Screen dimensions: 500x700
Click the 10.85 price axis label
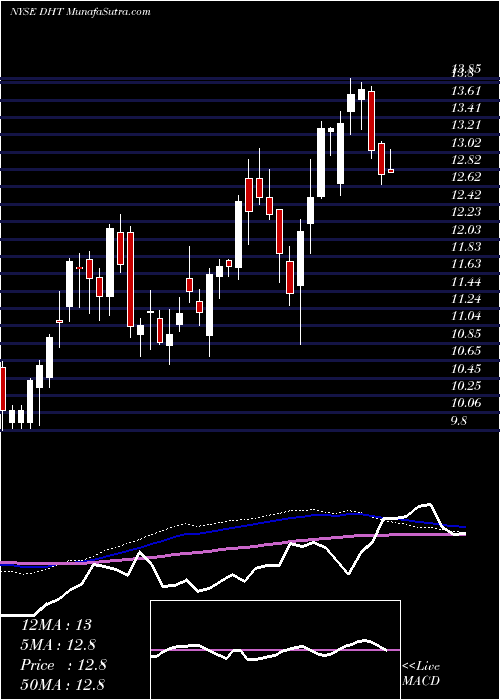(x=466, y=334)
